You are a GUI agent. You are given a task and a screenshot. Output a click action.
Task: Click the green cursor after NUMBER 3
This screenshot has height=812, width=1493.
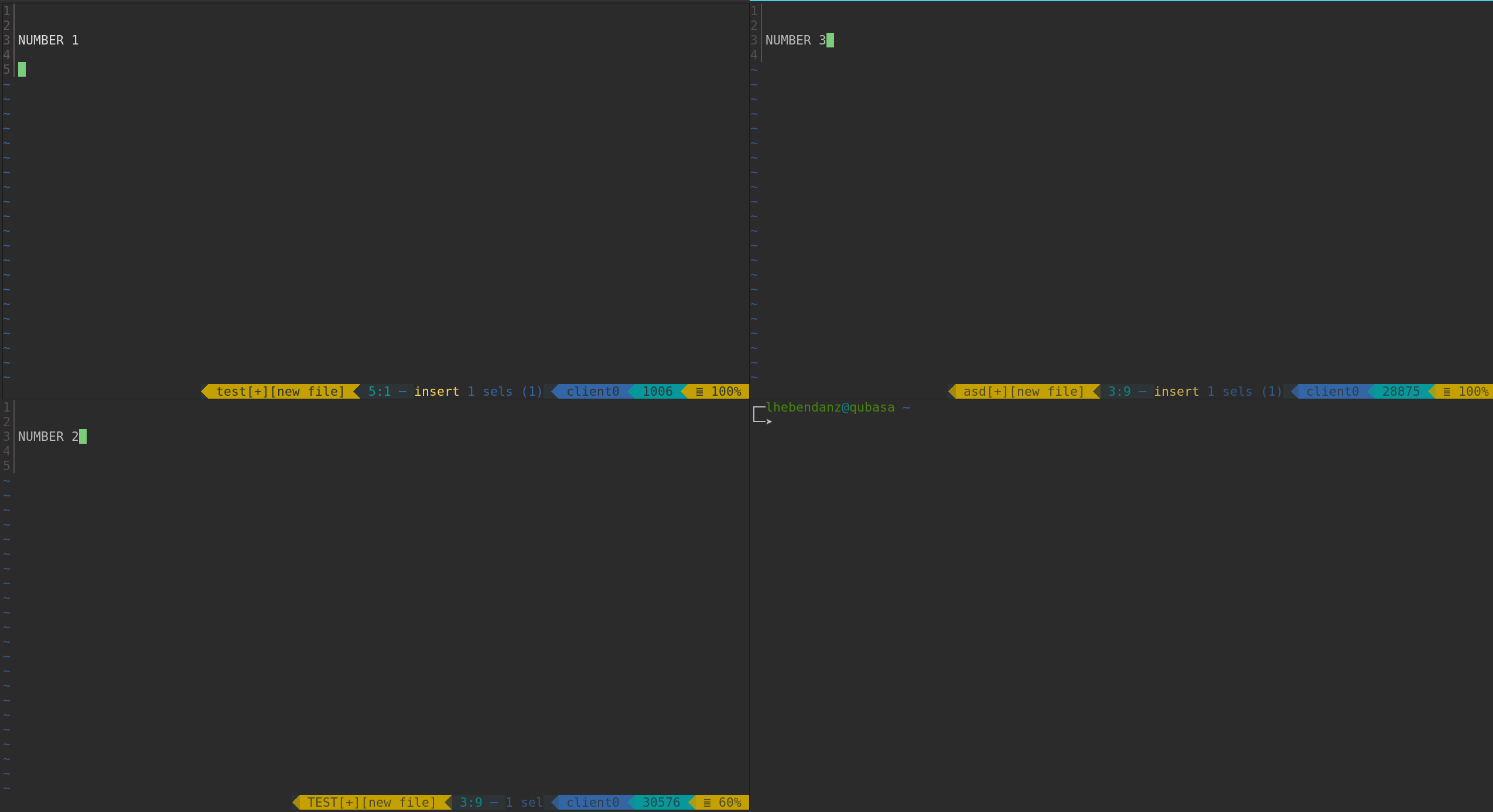pos(830,40)
